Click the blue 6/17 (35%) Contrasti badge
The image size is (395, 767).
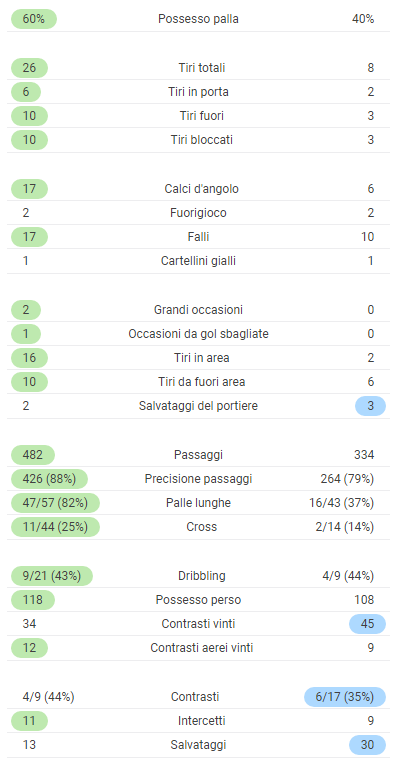[345, 697]
